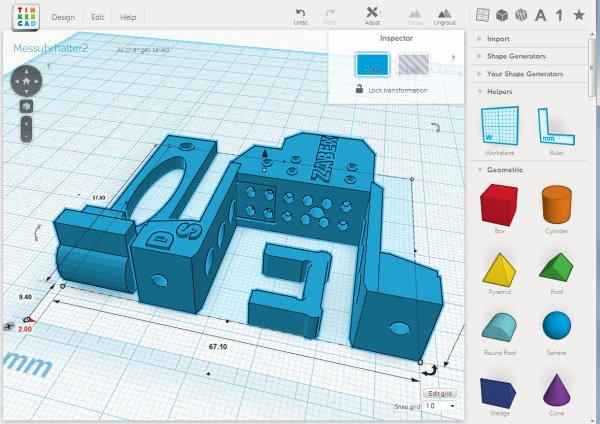Open the star favorites icon

coord(579,15)
